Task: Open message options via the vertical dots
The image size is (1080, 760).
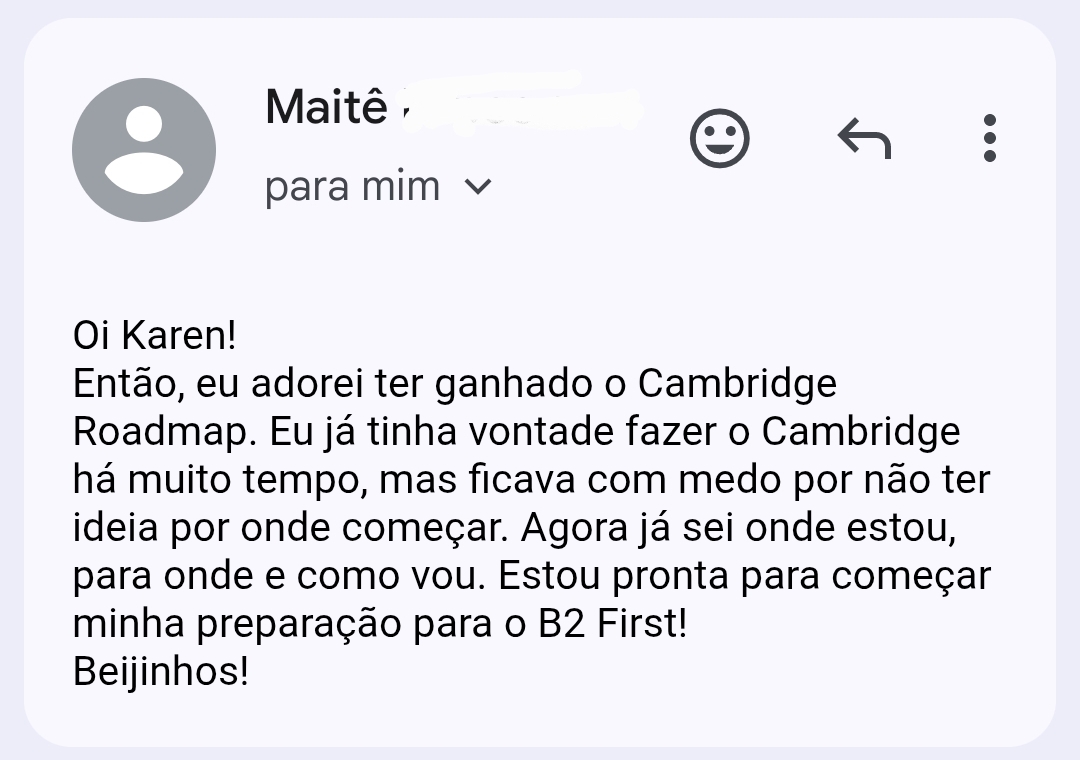Action: click(989, 138)
